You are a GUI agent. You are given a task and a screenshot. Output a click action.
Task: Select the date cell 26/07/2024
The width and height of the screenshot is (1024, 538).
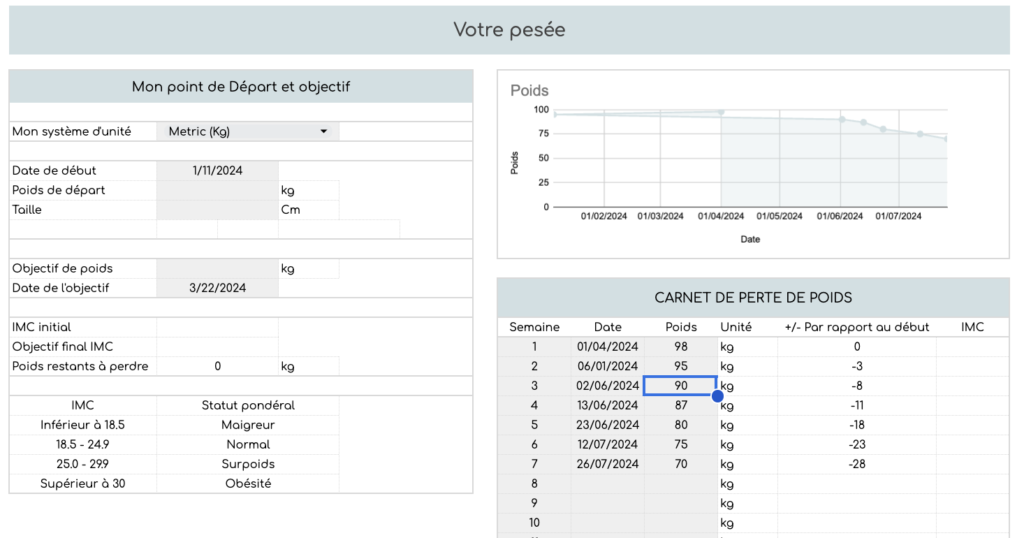tap(607, 463)
